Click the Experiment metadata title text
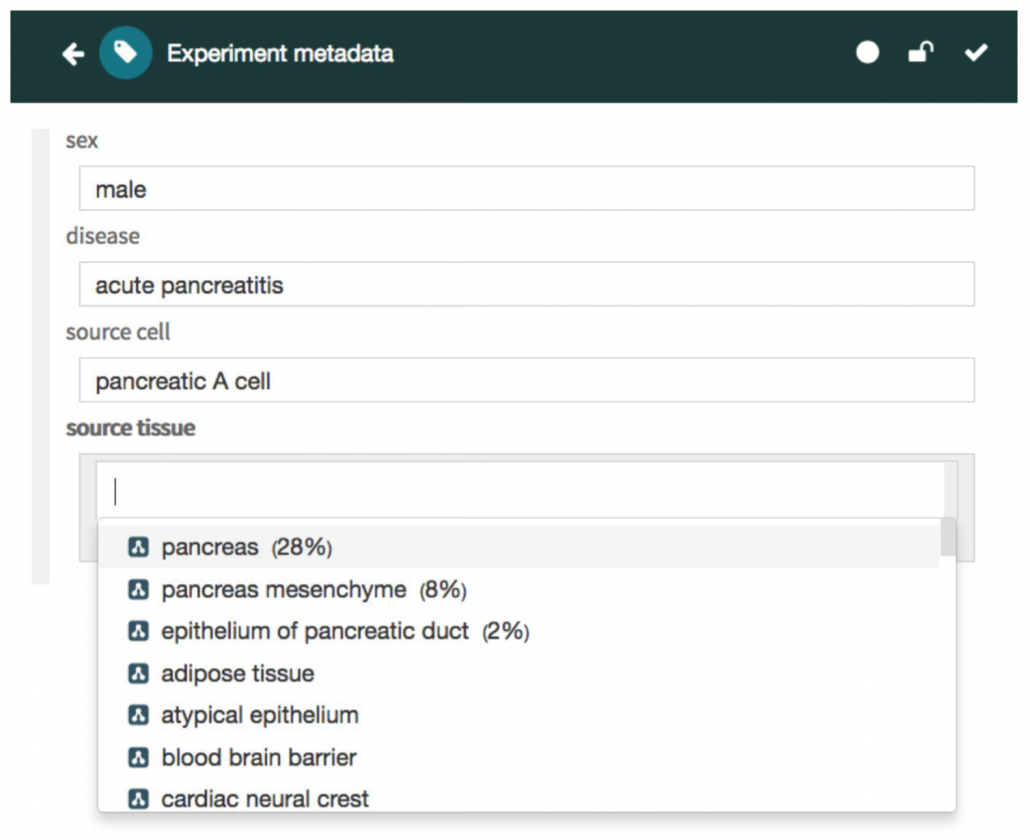Viewport: 1030px width, 840px height. pyautogui.click(x=280, y=53)
